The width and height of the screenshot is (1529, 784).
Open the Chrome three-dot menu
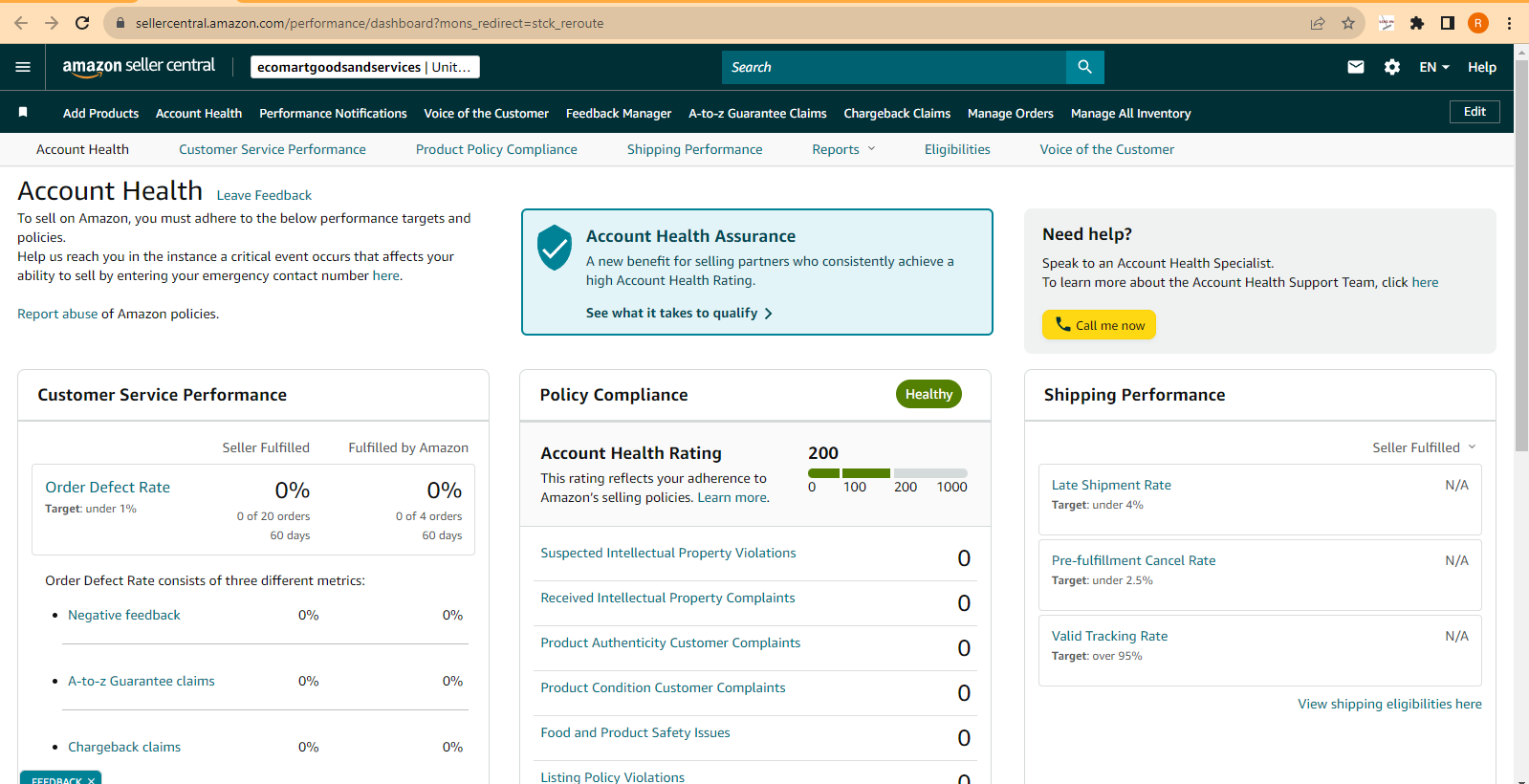[x=1510, y=23]
